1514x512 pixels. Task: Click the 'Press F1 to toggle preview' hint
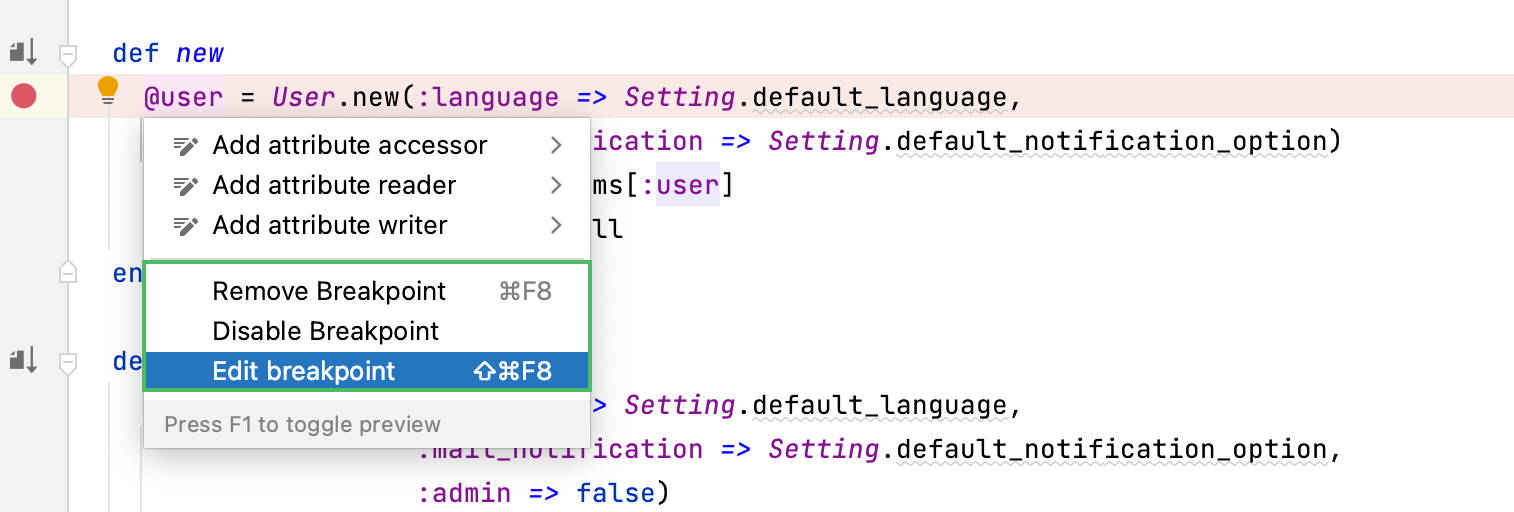tap(302, 425)
